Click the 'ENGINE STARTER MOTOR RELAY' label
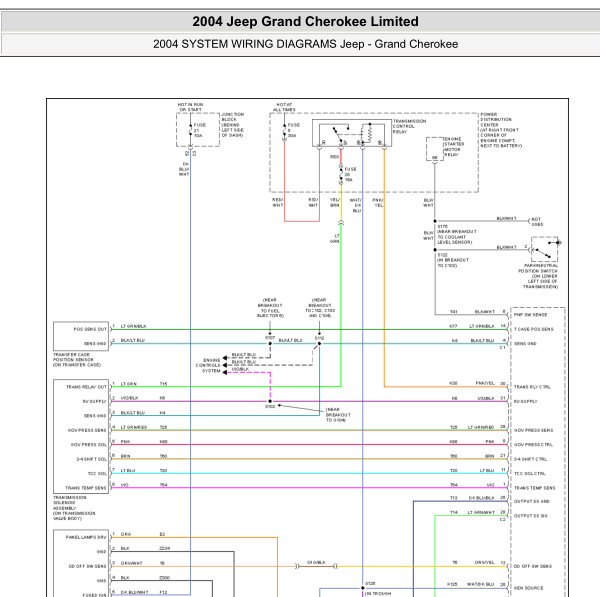600x597 pixels. coord(454,147)
